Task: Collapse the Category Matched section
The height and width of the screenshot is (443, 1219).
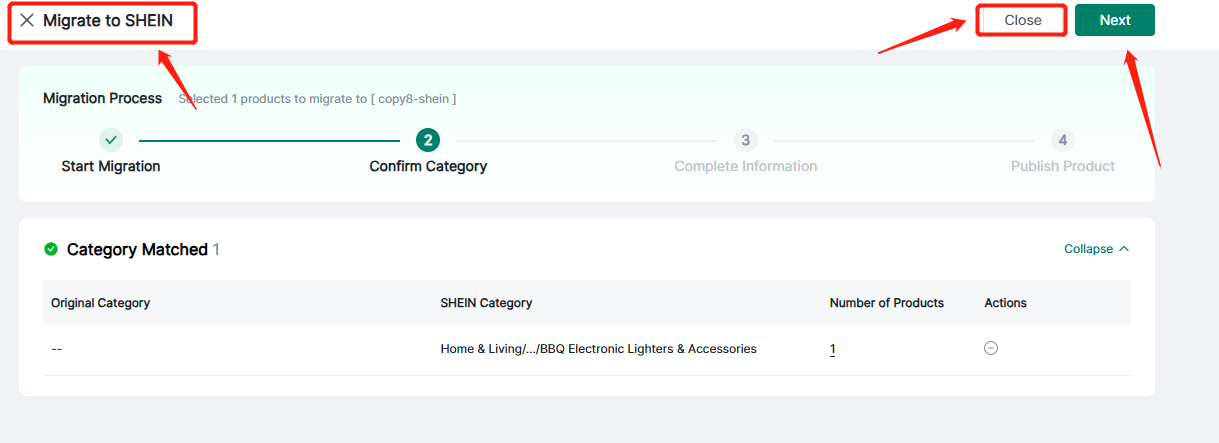Action: (x=1088, y=249)
